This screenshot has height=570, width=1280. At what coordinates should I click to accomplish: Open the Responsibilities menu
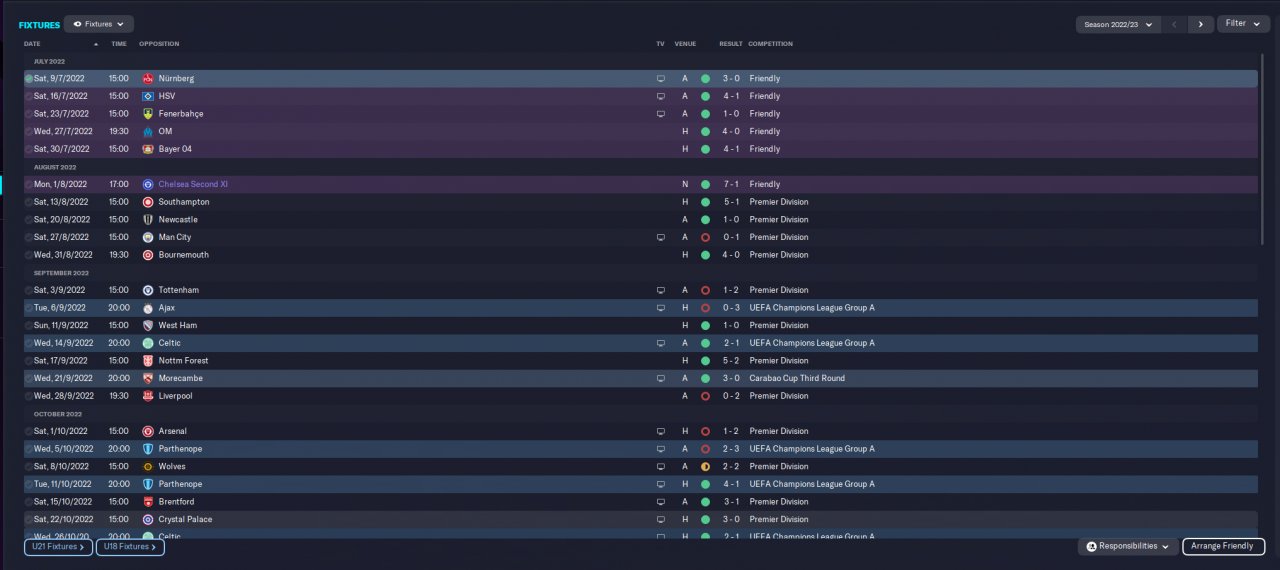1127,546
